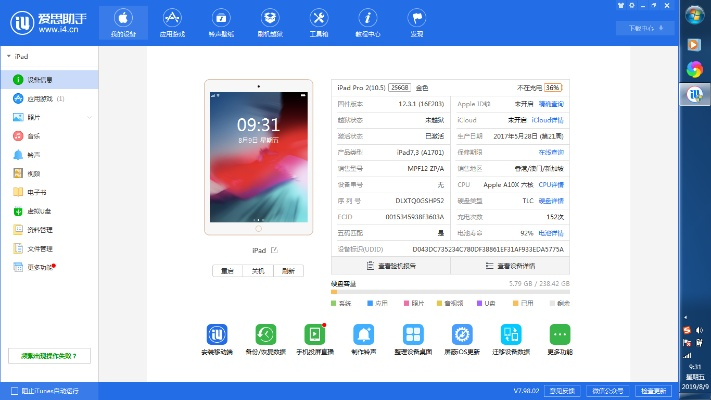Image resolution: width=711 pixels, height=400 pixels.
Task: Click the Restart (重启) button
Action: [228, 271]
